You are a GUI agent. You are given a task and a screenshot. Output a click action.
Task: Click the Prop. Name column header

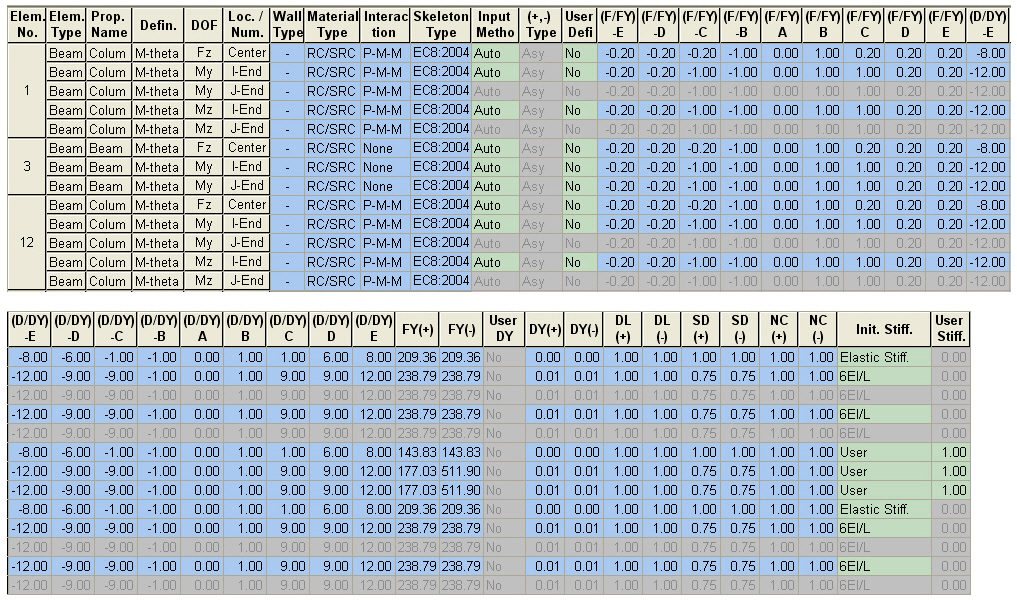pyautogui.click(x=109, y=25)
